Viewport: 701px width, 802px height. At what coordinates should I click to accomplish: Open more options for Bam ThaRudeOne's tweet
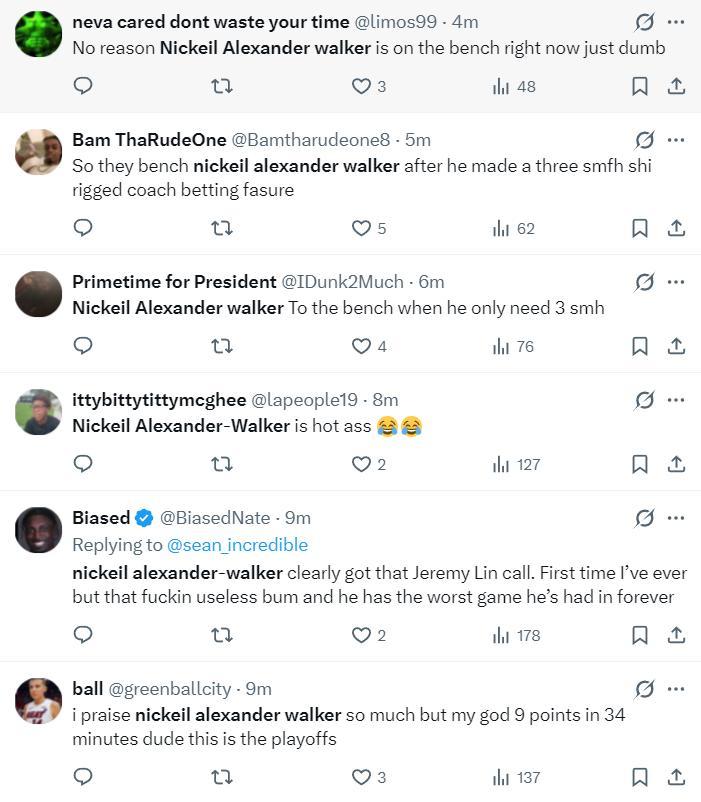(676, 140)
